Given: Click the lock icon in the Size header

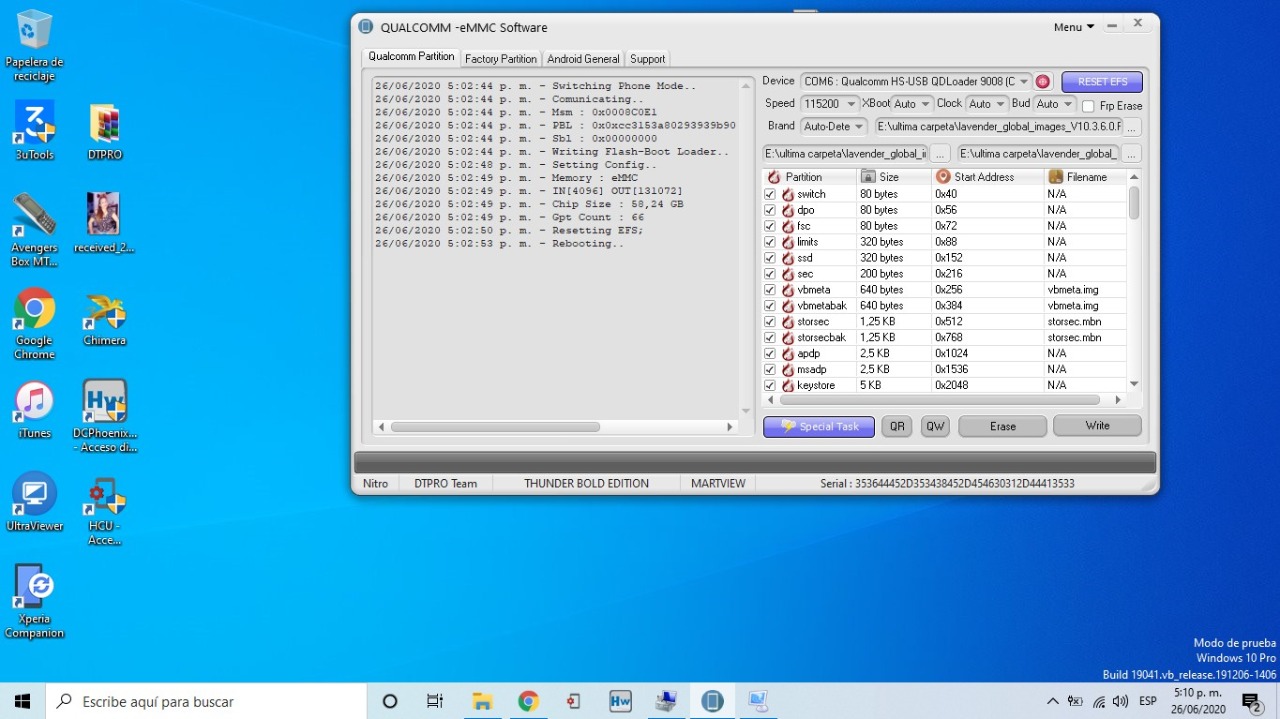Looking at the screenshot, I should point(868,177).
